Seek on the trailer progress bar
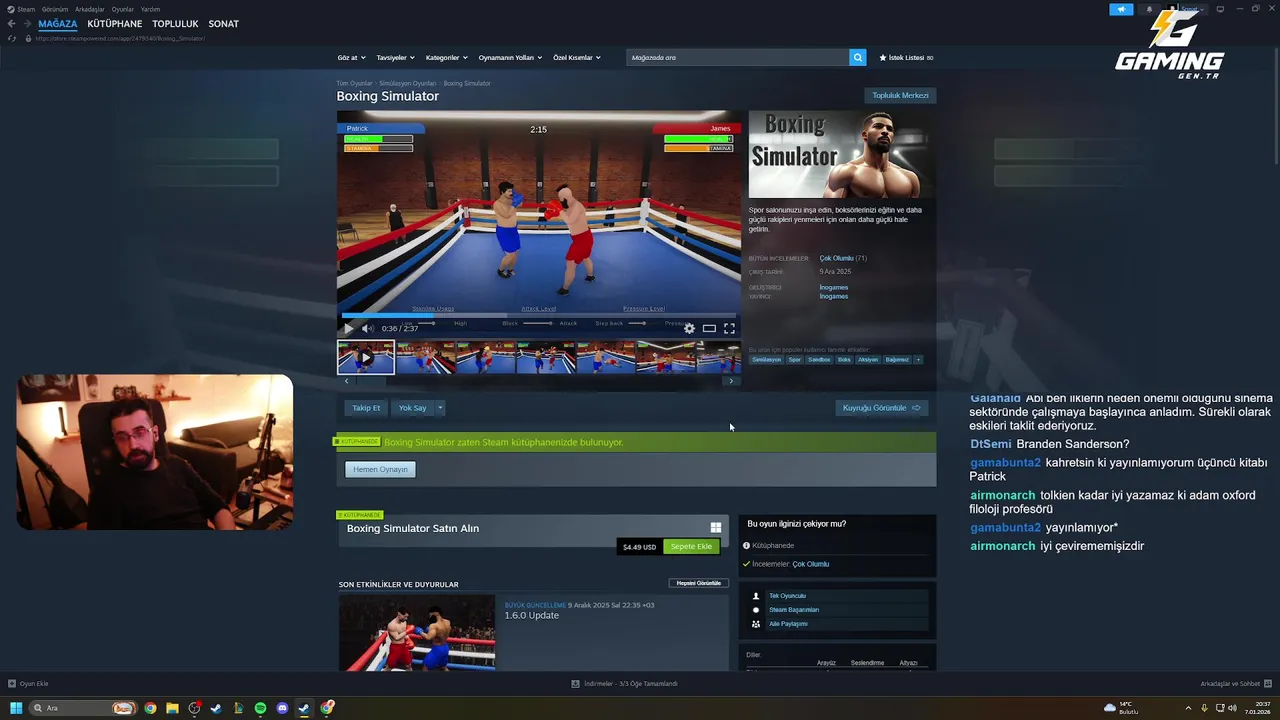1280x720 pixels. click(539, 315)
